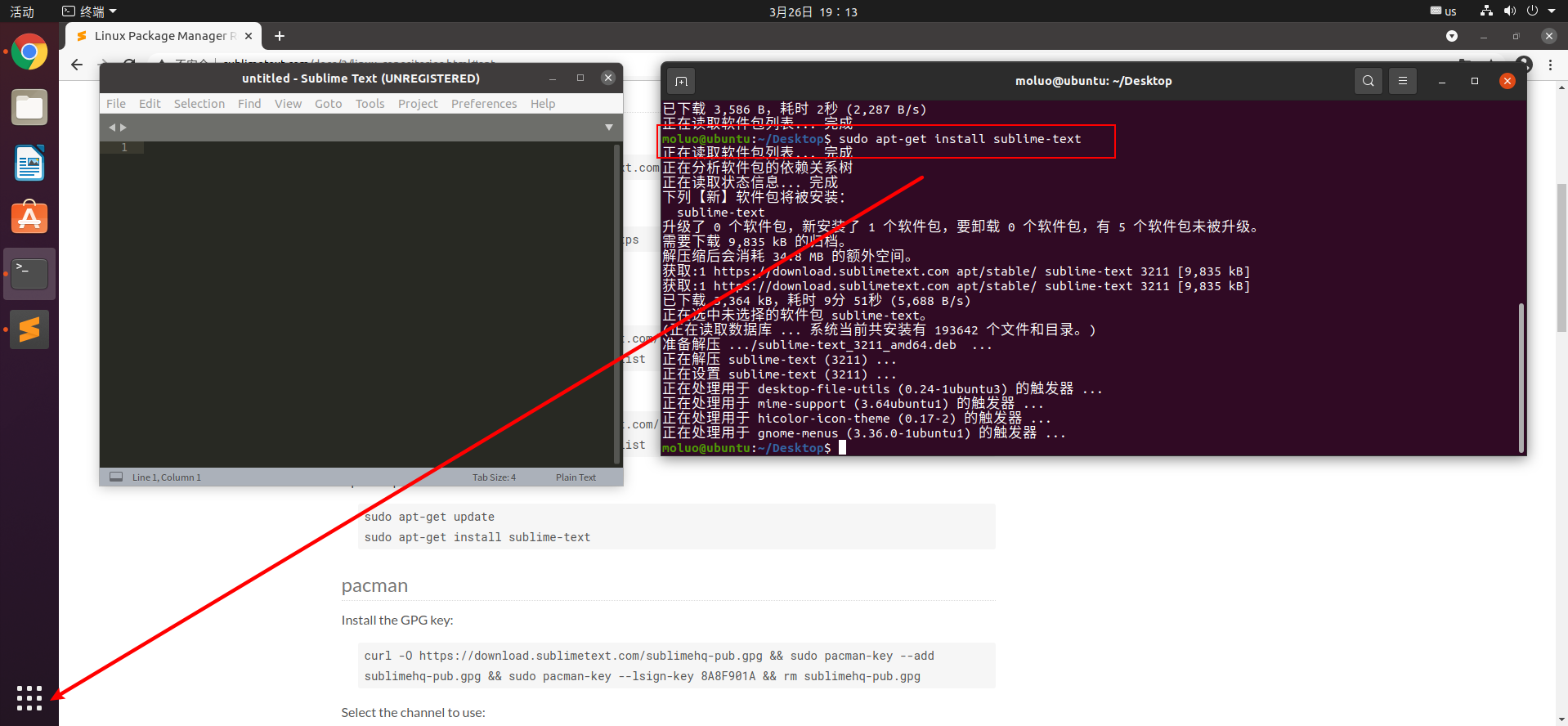Click the 活动 Activities button
The height and width of the screenshot is (726, 1568).
coord(22,11)
